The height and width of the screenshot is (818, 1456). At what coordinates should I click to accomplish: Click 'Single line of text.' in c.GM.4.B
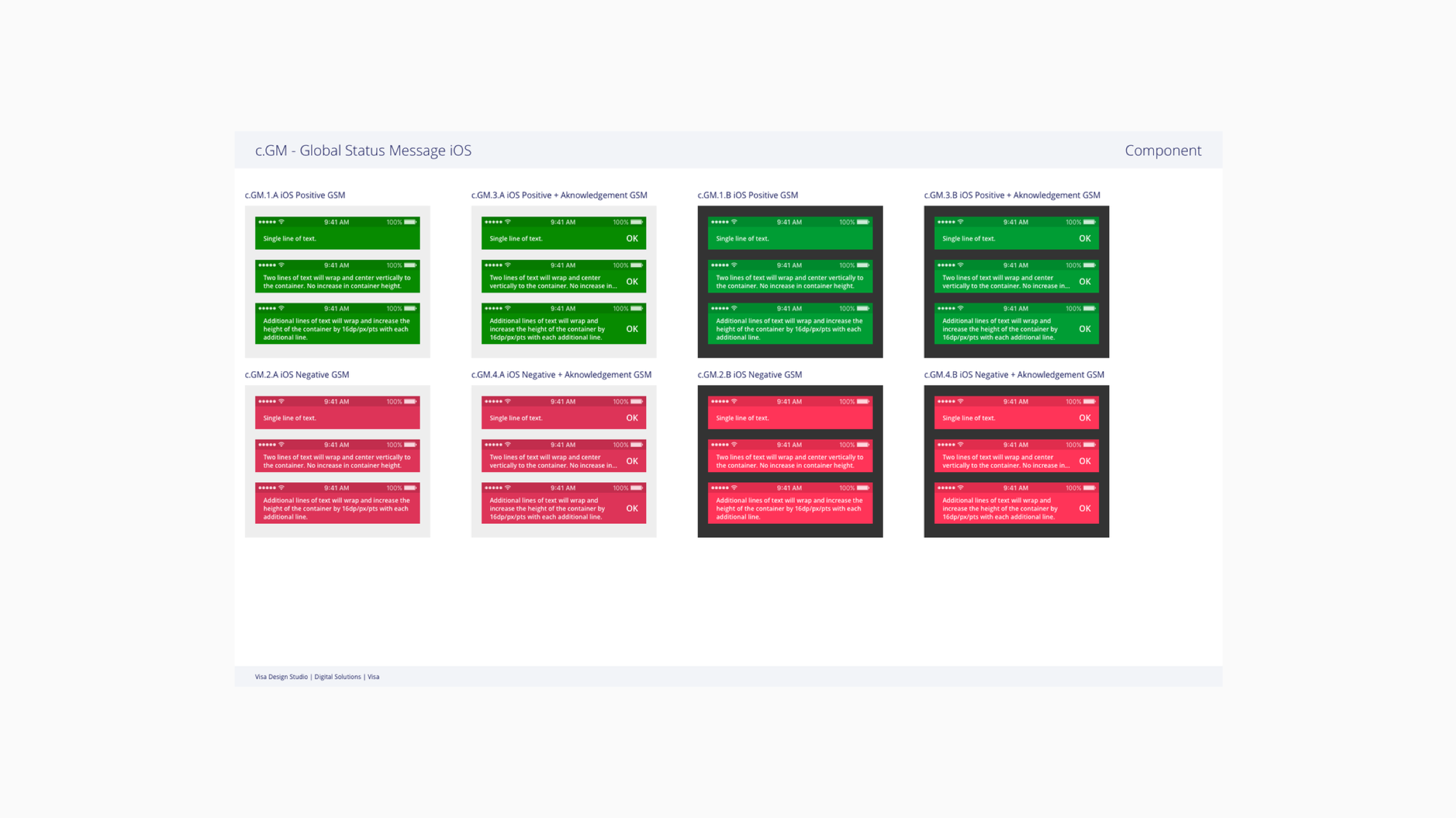coord(969,418)
